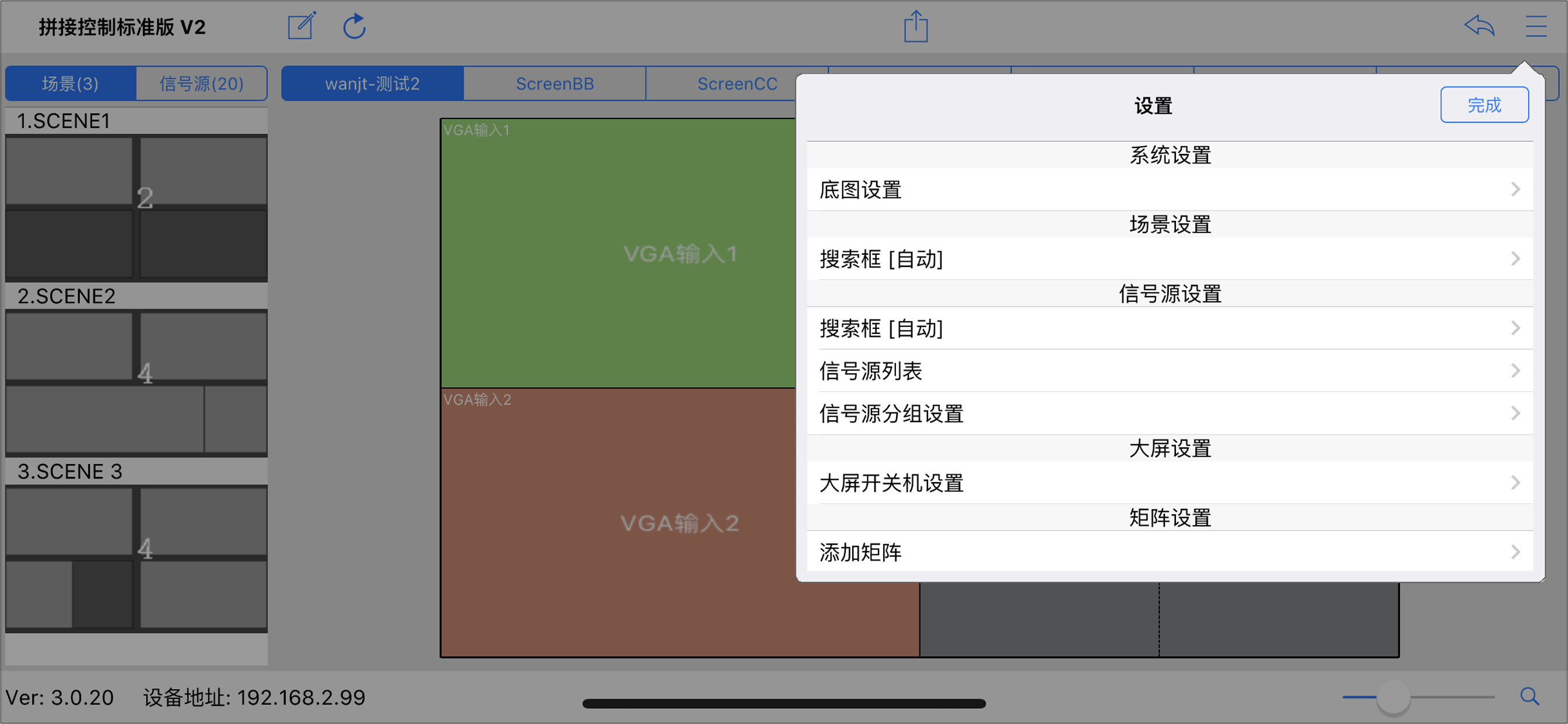Open 搜索框 [自动] under 信号源设置
The width and height of the screenshot is (1568, 724).
[1170, 329]
